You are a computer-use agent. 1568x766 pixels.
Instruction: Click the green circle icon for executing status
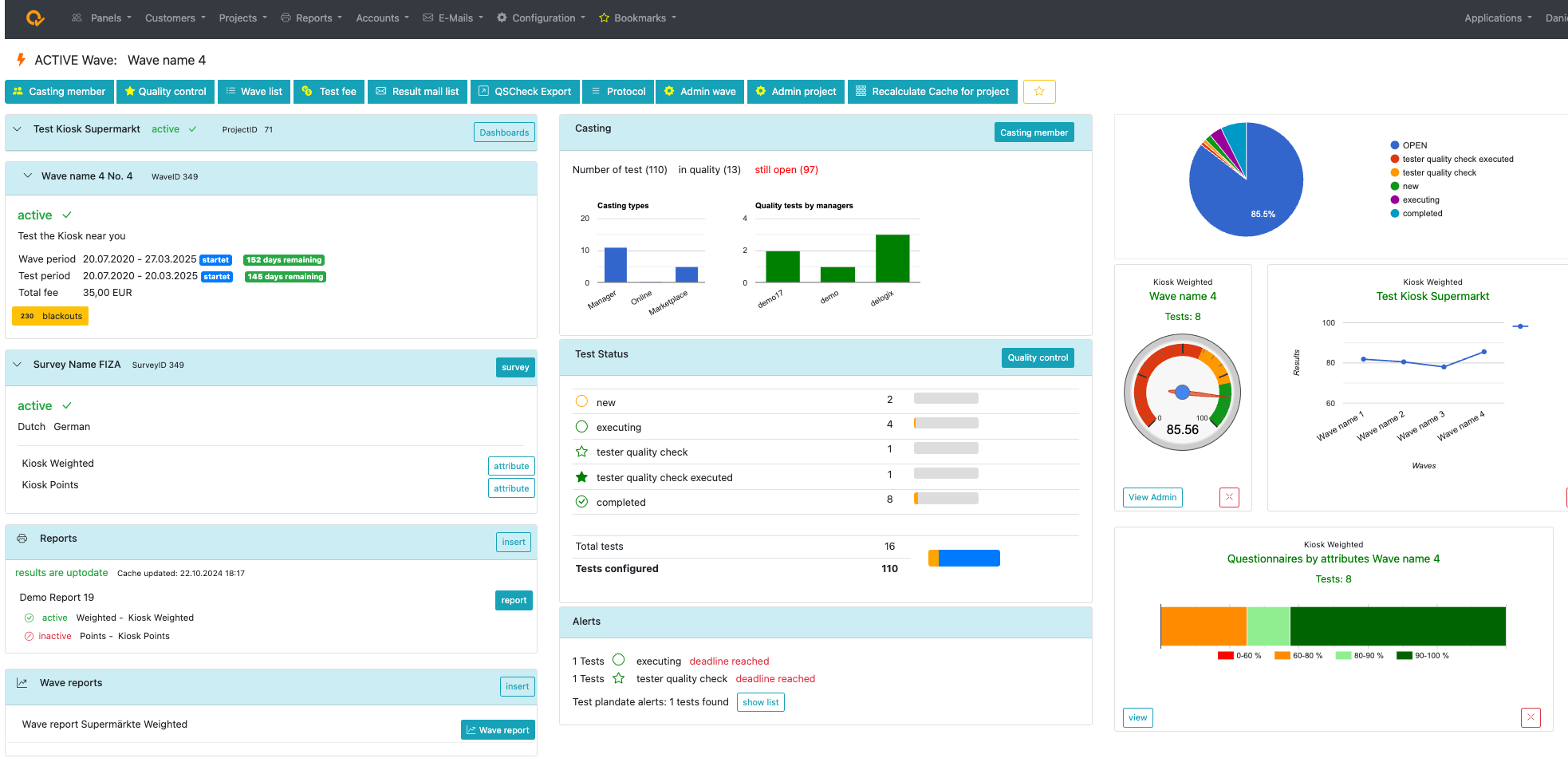(582, 427)
